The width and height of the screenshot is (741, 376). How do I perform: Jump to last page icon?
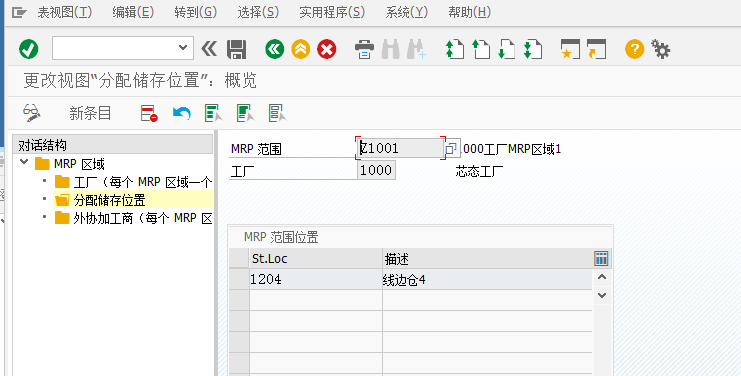tap(533, 49)
